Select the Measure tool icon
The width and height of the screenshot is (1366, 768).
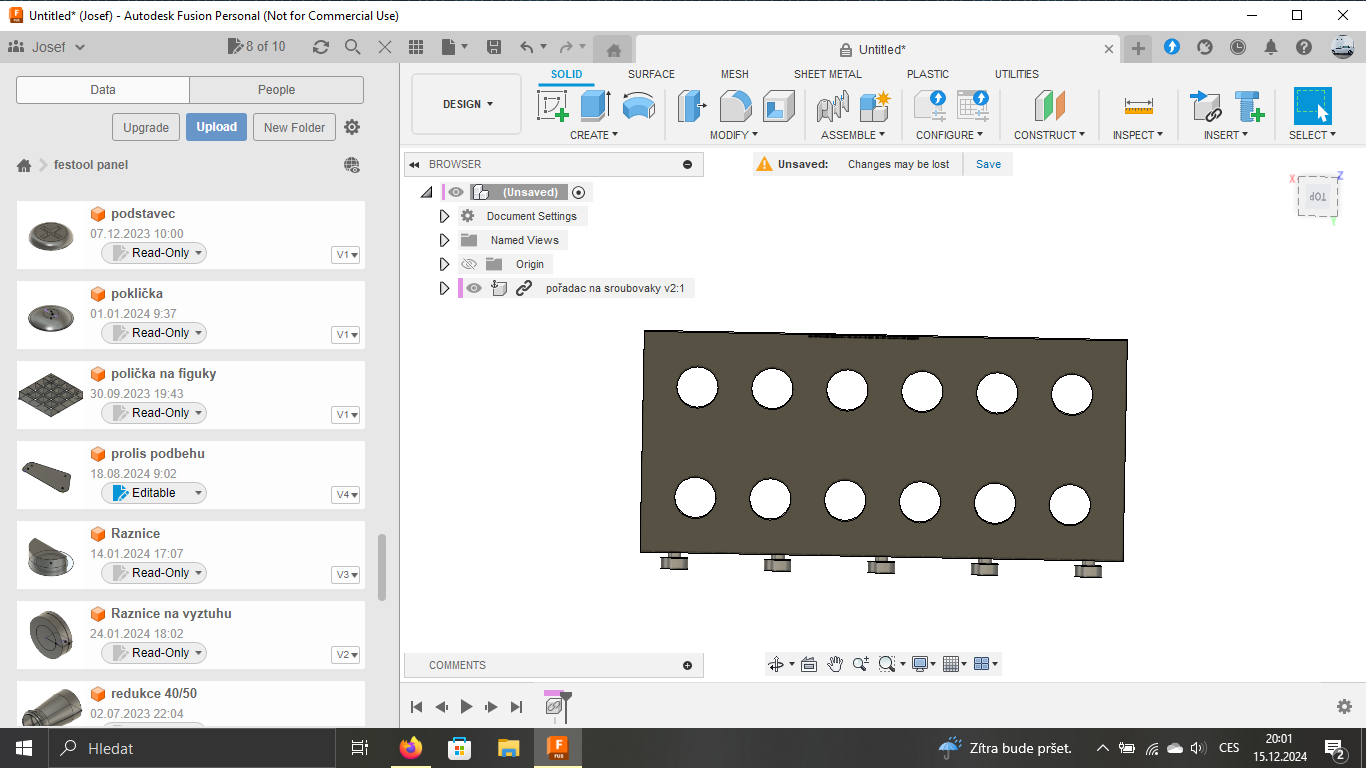tap(1138, 105)
